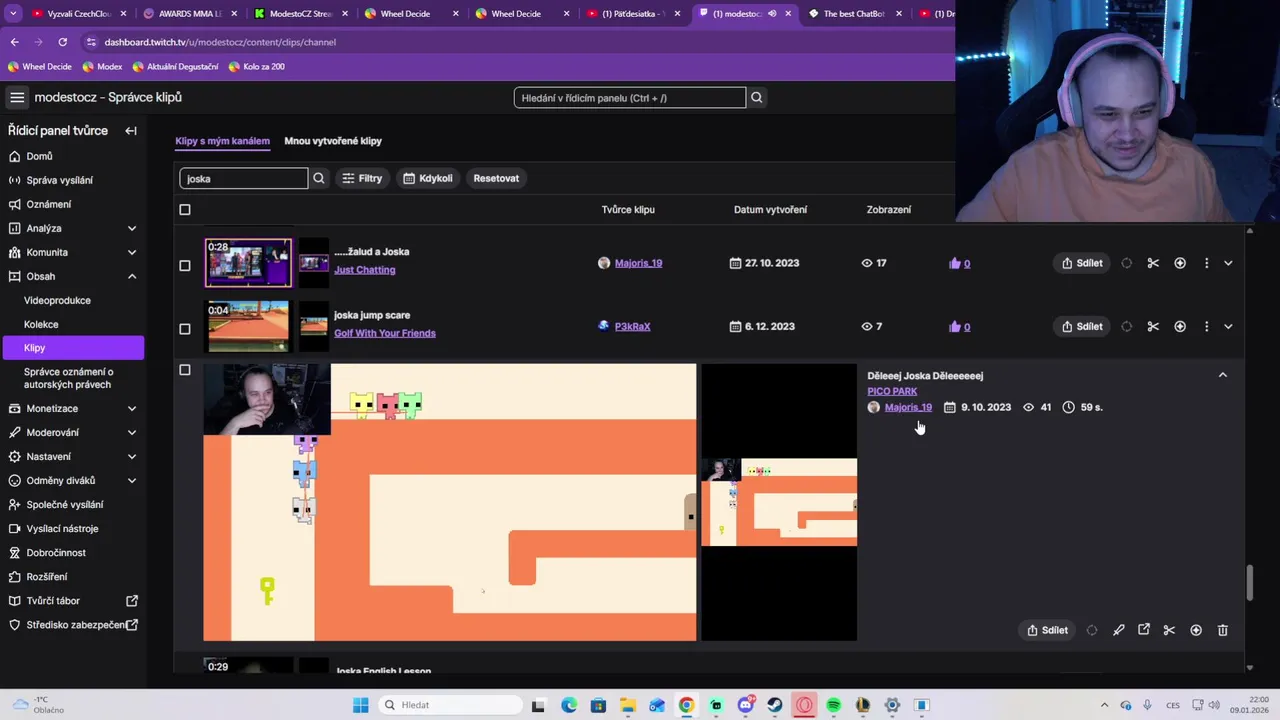1280x720 pixels.
Task: Toggle the select-all clips checkbox
Action: tap(184, 210)
